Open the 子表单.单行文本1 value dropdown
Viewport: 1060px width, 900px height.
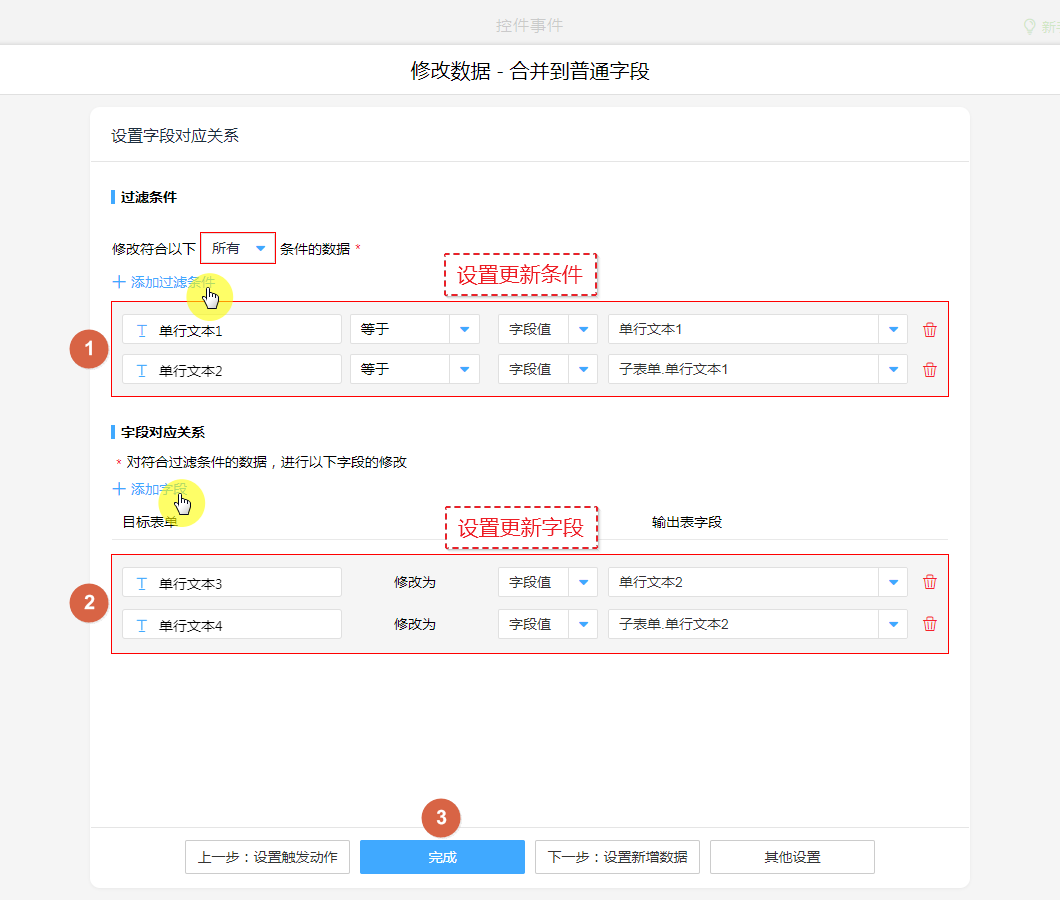pos(893,369)
